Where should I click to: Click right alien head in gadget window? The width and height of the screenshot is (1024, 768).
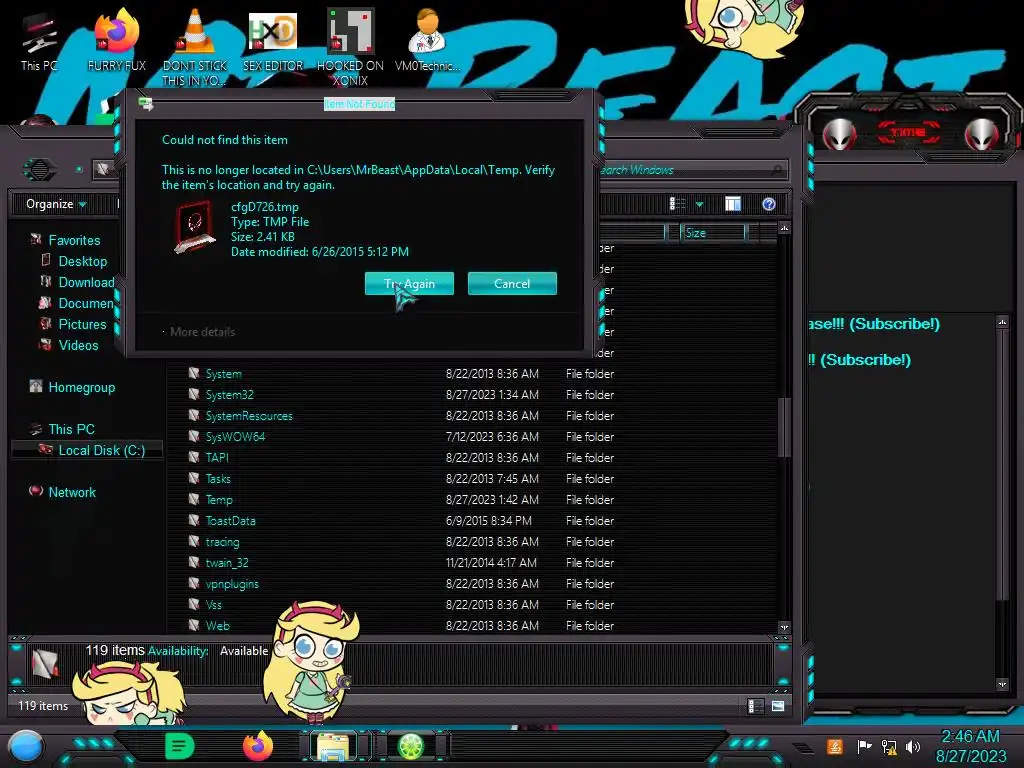[x=981, y=135]
